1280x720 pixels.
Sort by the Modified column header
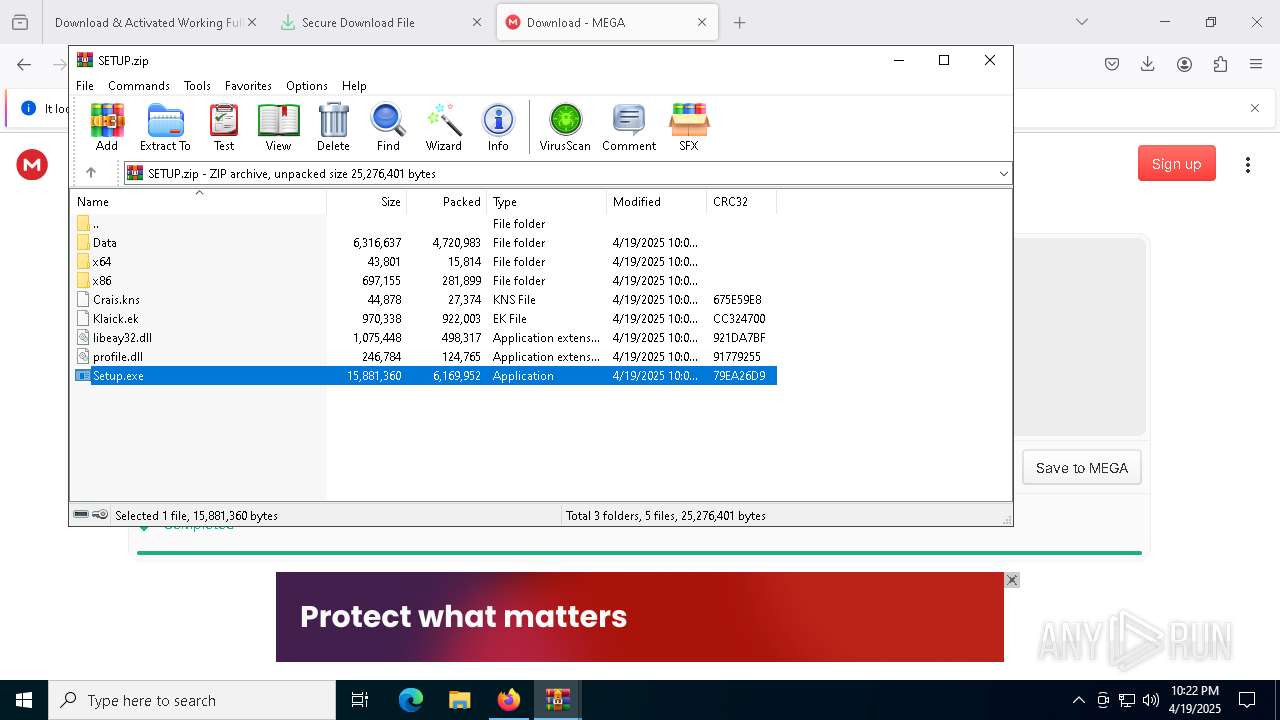click(x=657, y=201)
